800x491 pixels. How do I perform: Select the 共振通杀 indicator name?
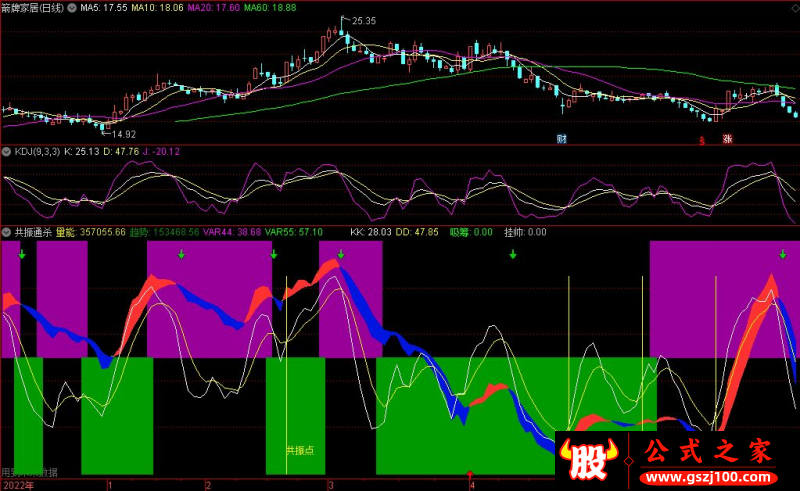[x=33, y=232]
